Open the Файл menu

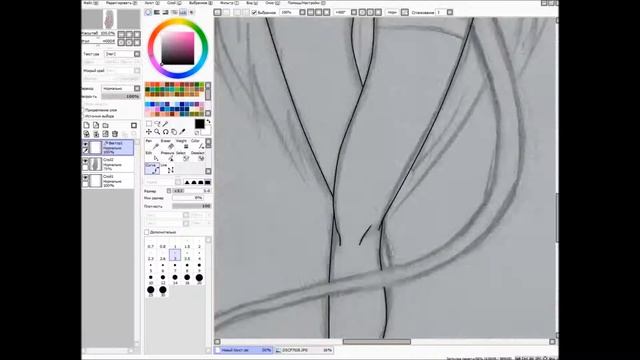[90, 3]
